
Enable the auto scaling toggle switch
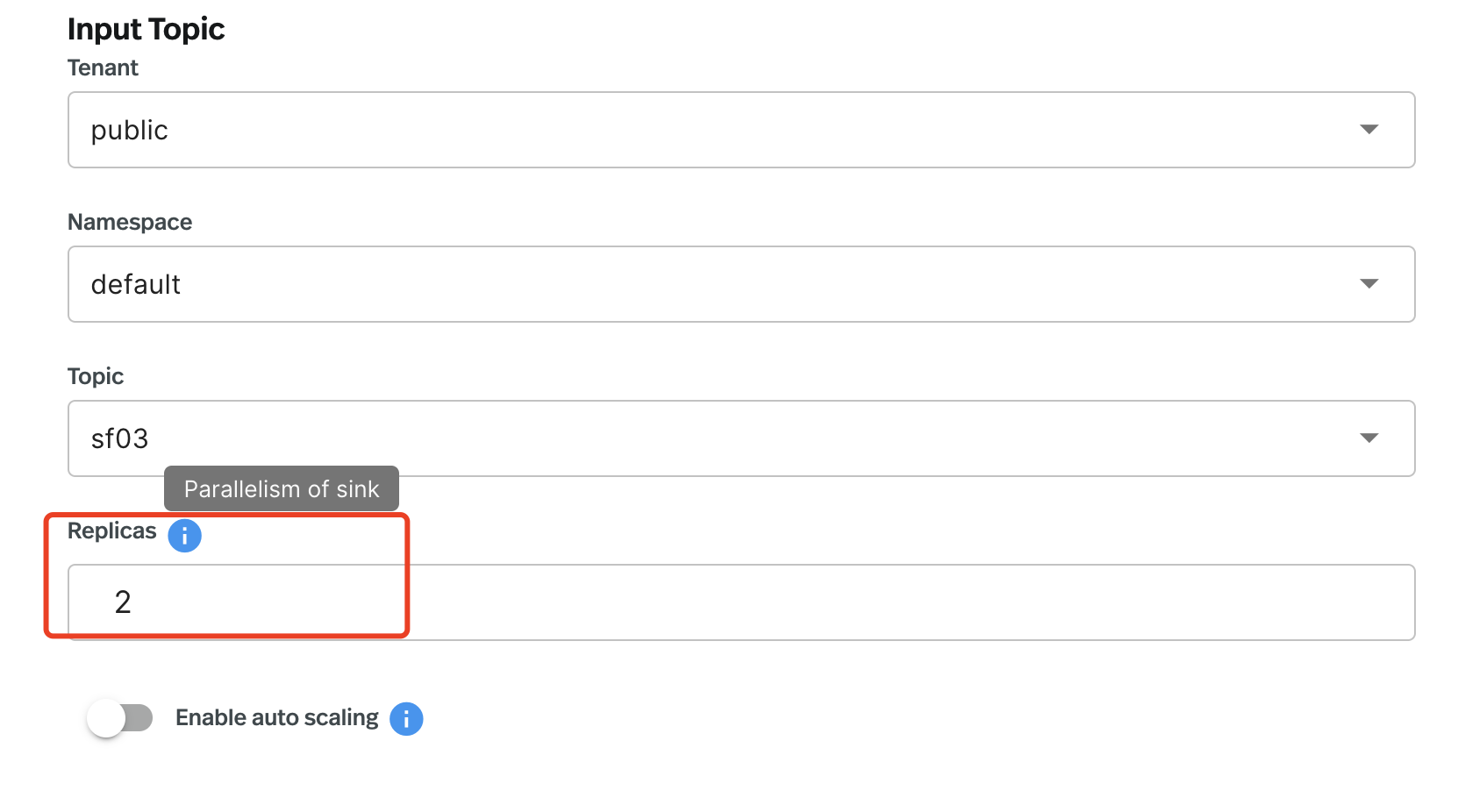tap(120, 717)
